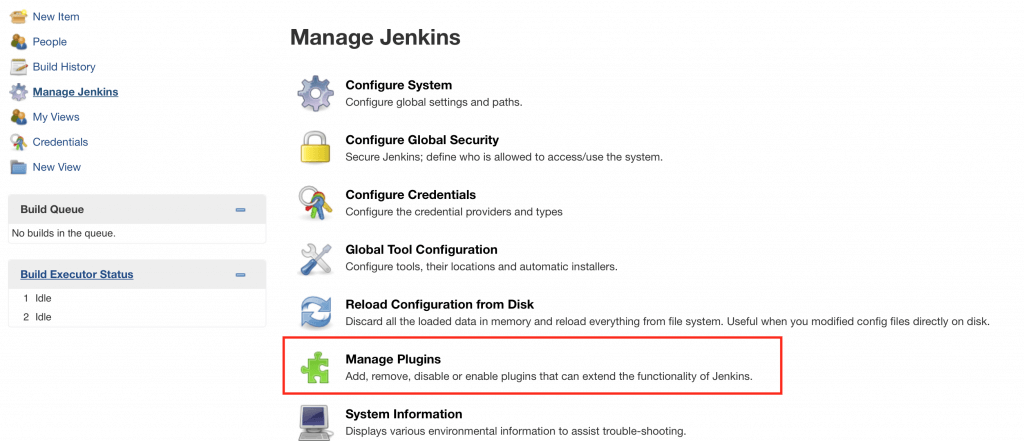Collapse the Build Queue panel
Screen dimensions: 1024x441
coord(240,210)
